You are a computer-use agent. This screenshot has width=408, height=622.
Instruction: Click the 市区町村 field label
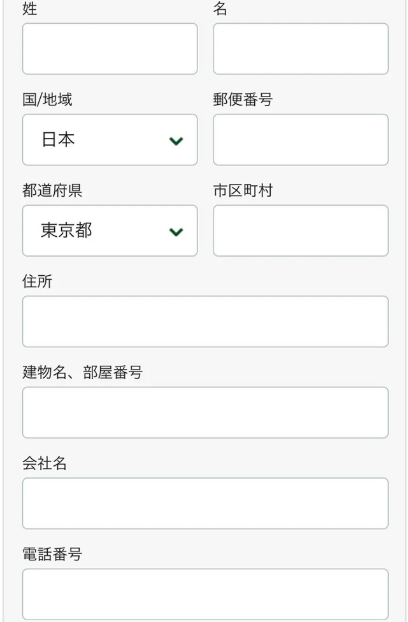pos(243,190)
